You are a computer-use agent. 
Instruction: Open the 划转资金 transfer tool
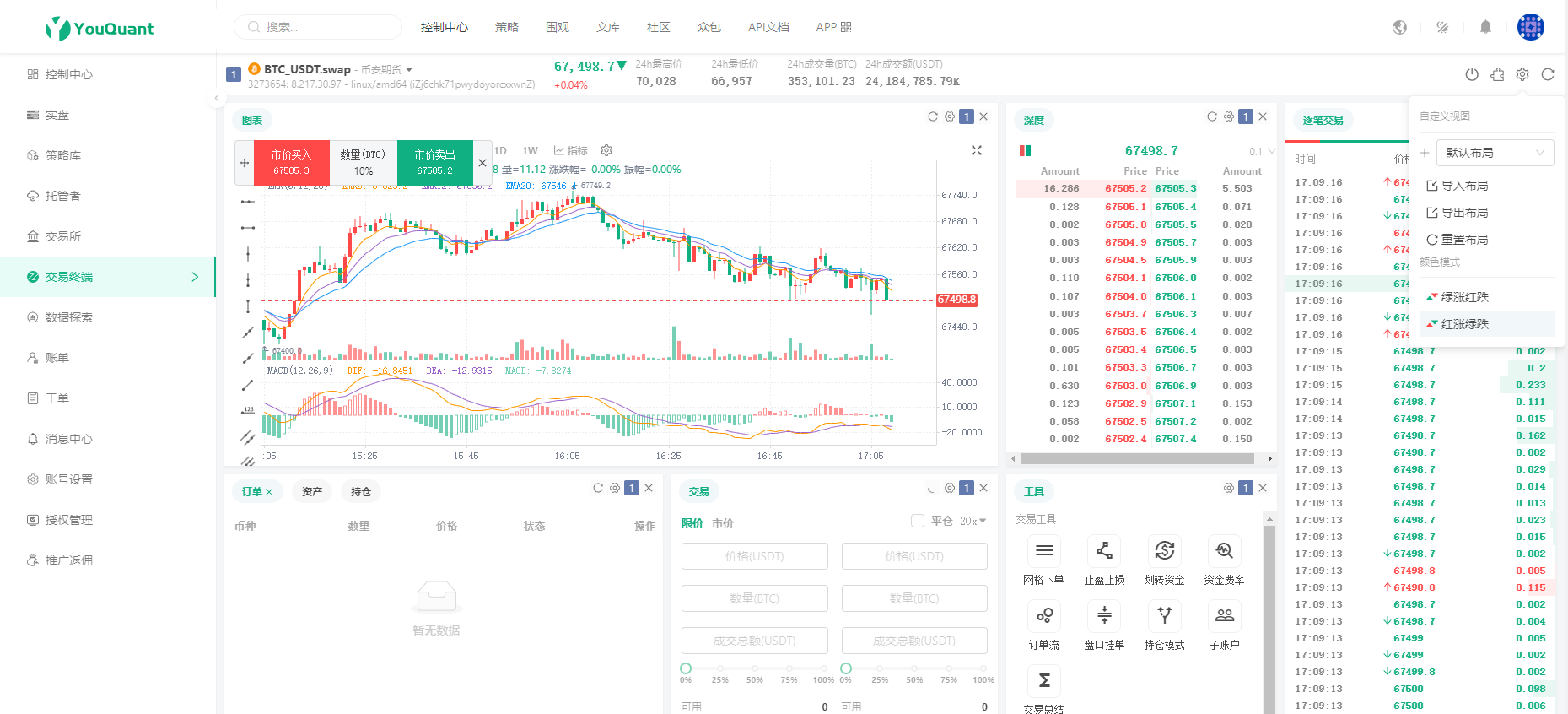(1165, 552)
